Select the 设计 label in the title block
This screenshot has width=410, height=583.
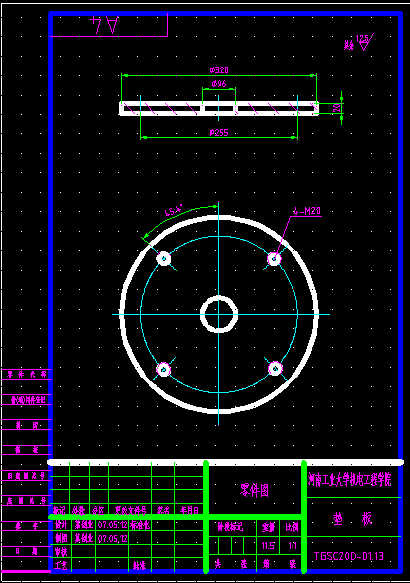(x=61, y=525)
